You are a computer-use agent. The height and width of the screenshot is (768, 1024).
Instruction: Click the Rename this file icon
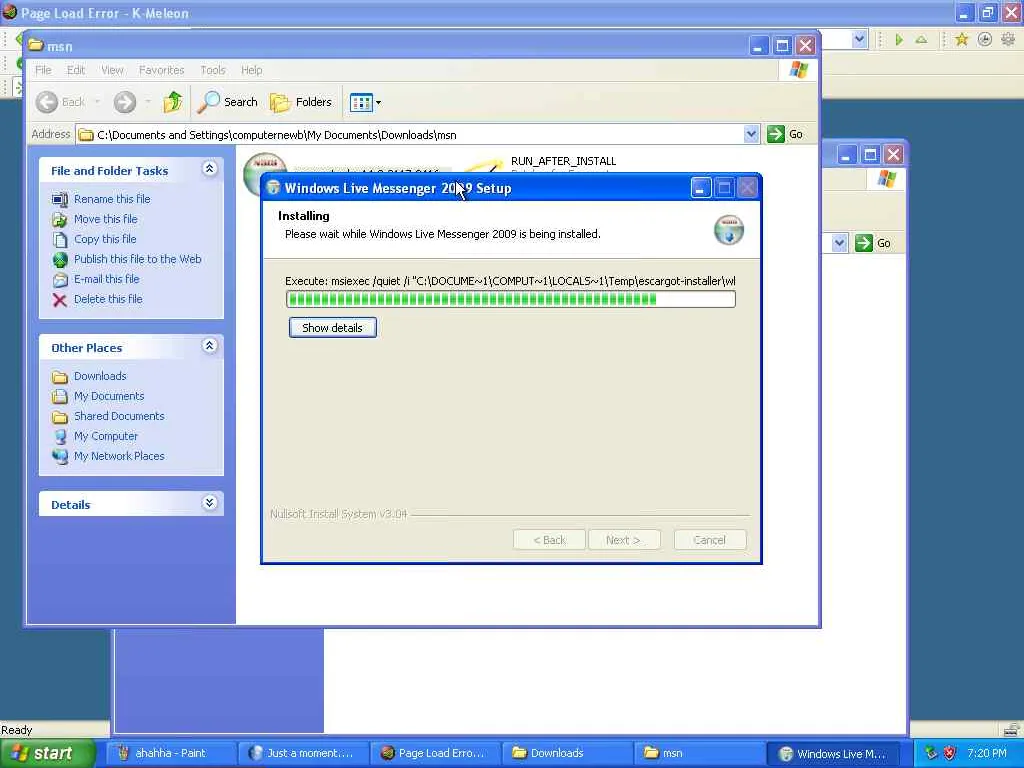click(x=59, y=199)
